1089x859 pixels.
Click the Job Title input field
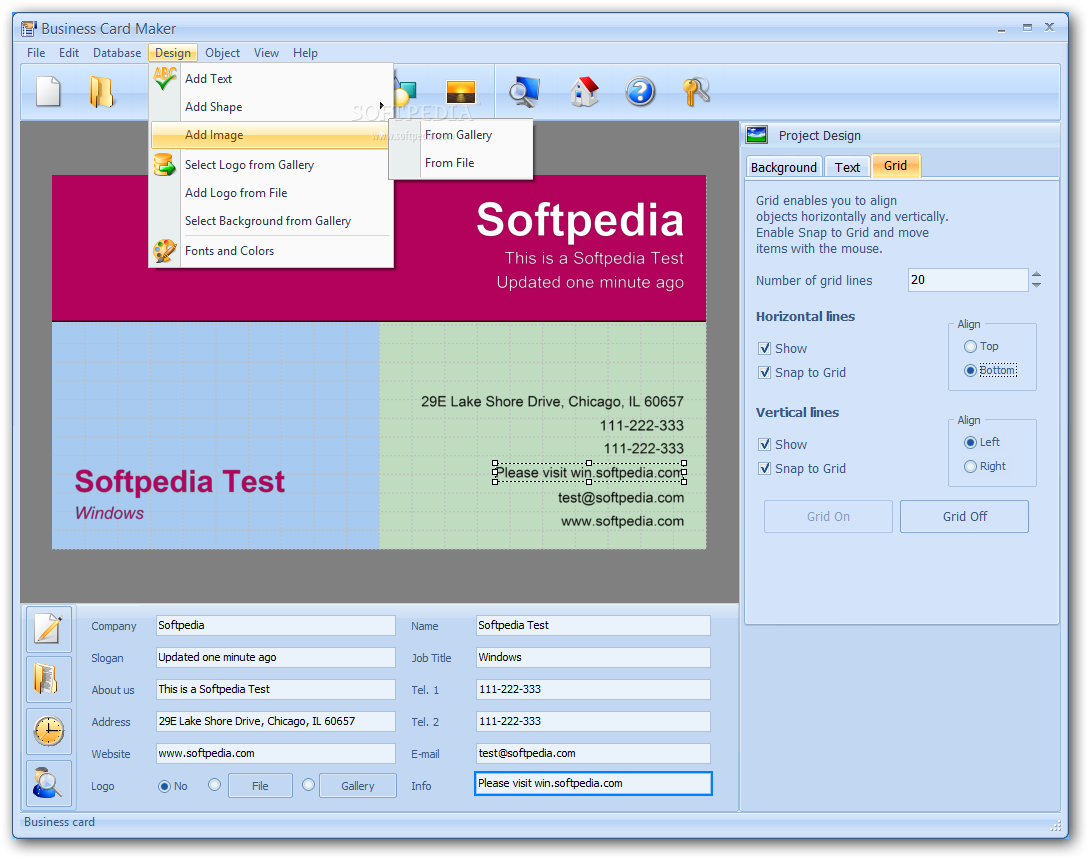[593, 657]
